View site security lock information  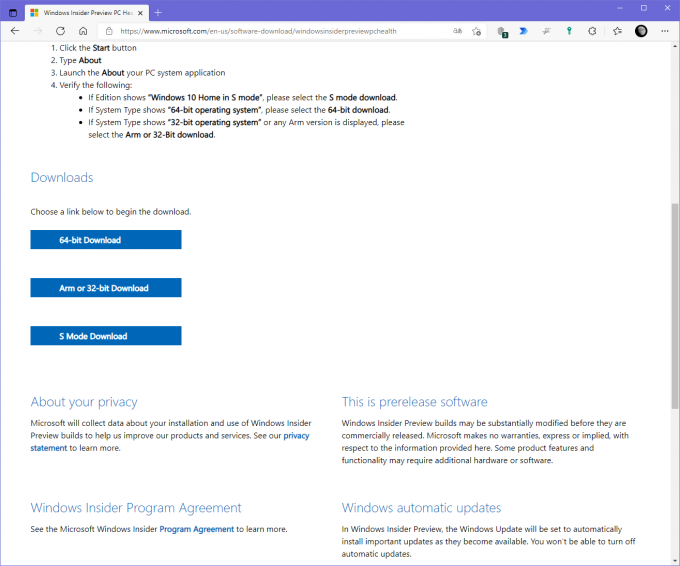pos(109,31)
